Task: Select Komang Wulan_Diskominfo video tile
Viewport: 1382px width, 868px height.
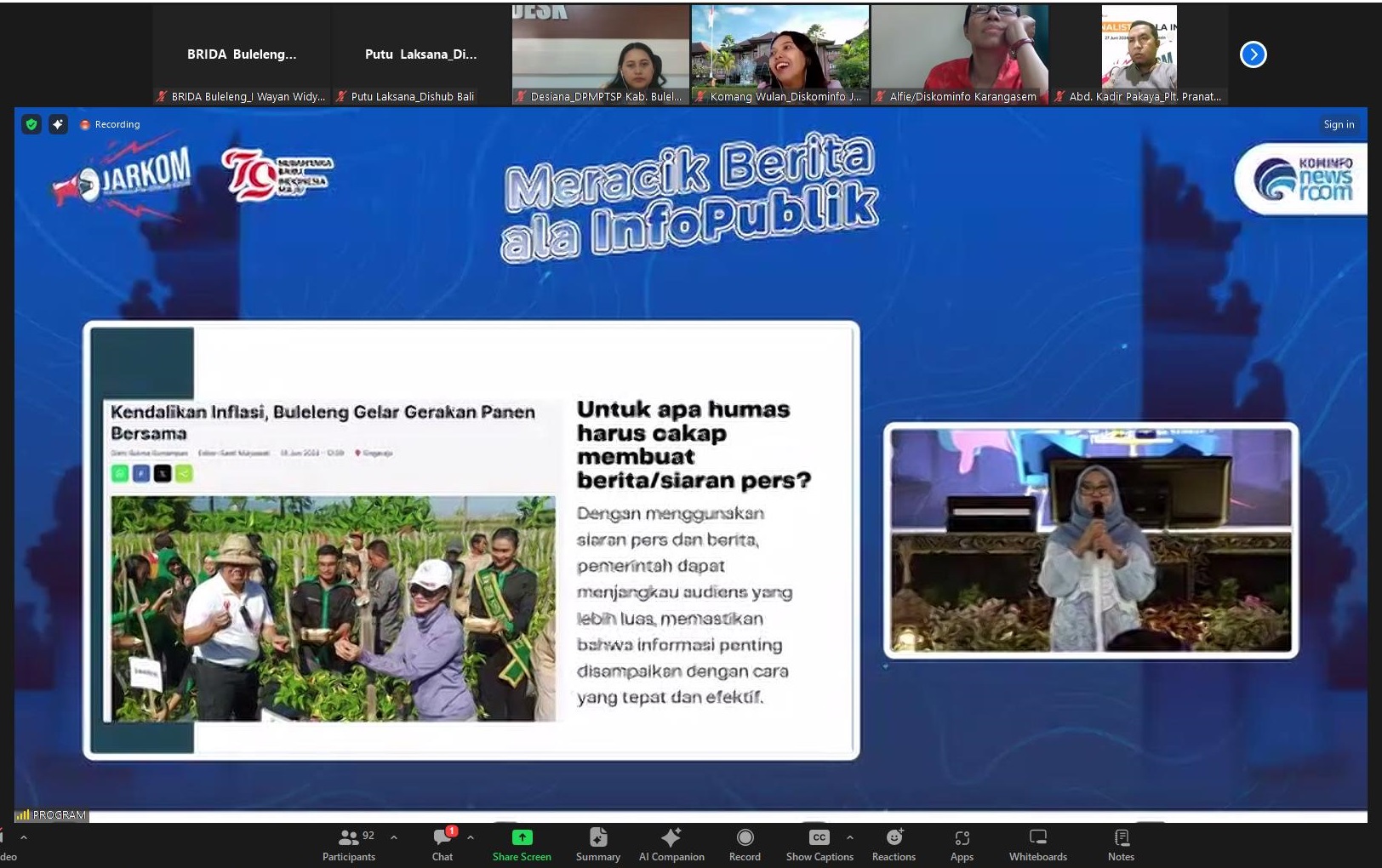Action: click(x=780, y=54)
